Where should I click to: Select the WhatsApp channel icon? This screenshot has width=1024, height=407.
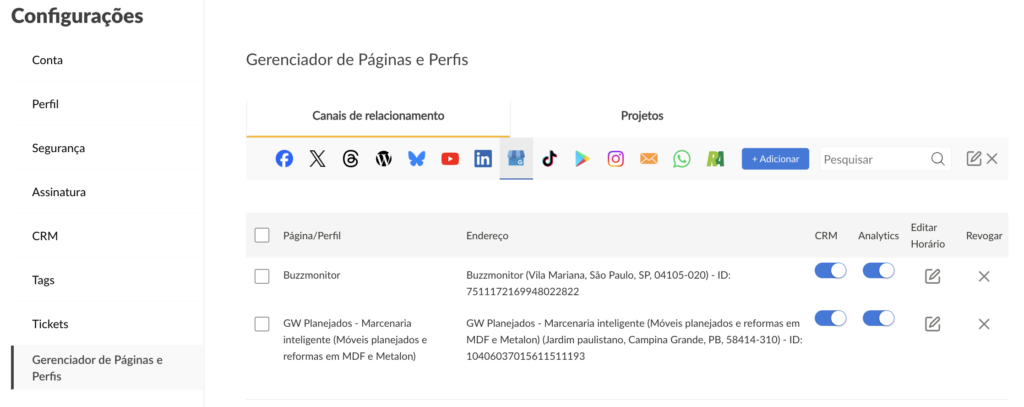[682, 159]
